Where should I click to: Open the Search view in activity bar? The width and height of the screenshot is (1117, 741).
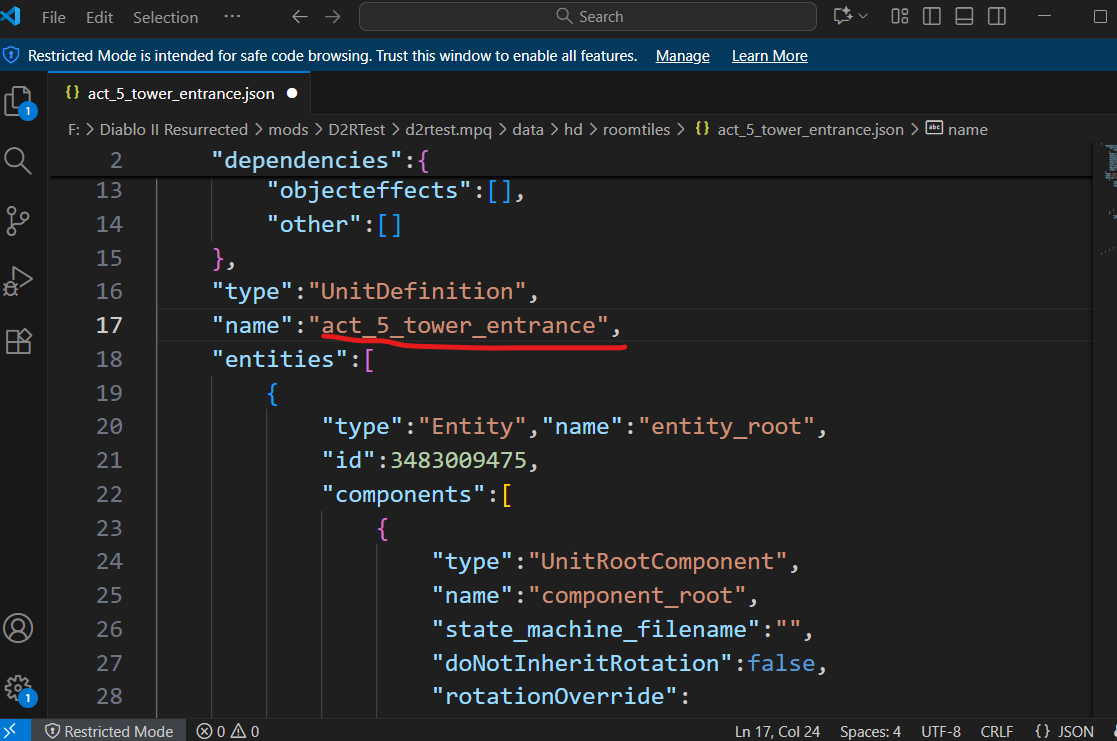[x=18, y=161]
